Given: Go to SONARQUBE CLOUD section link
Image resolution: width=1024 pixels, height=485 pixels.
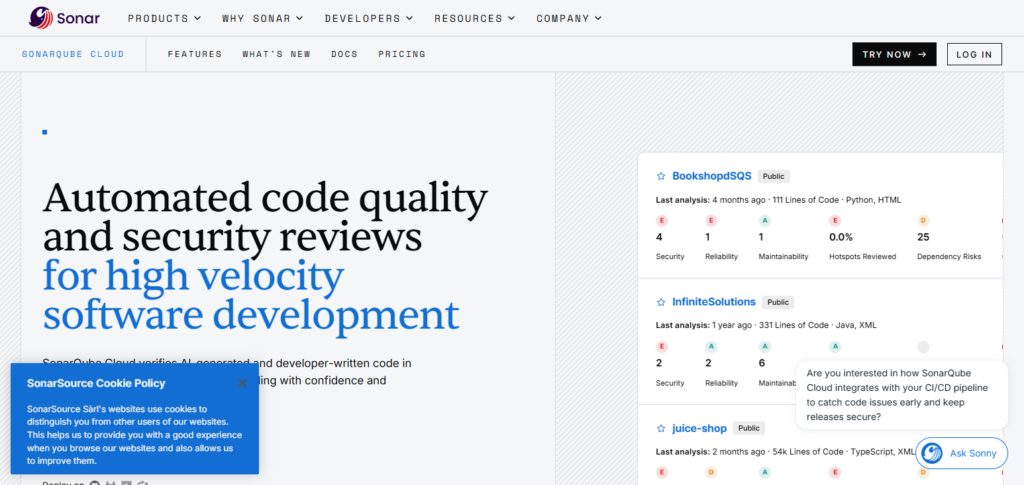Looking at the screenshot, I should point(73,54).
